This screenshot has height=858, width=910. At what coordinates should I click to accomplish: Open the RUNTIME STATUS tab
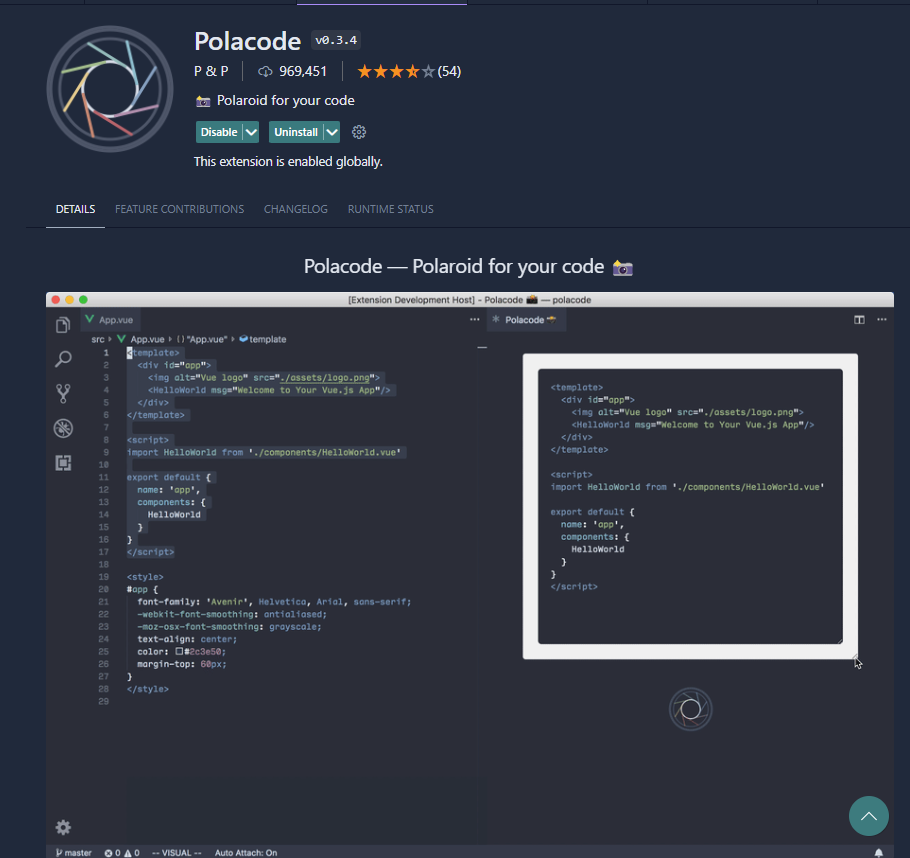point(390,209)
